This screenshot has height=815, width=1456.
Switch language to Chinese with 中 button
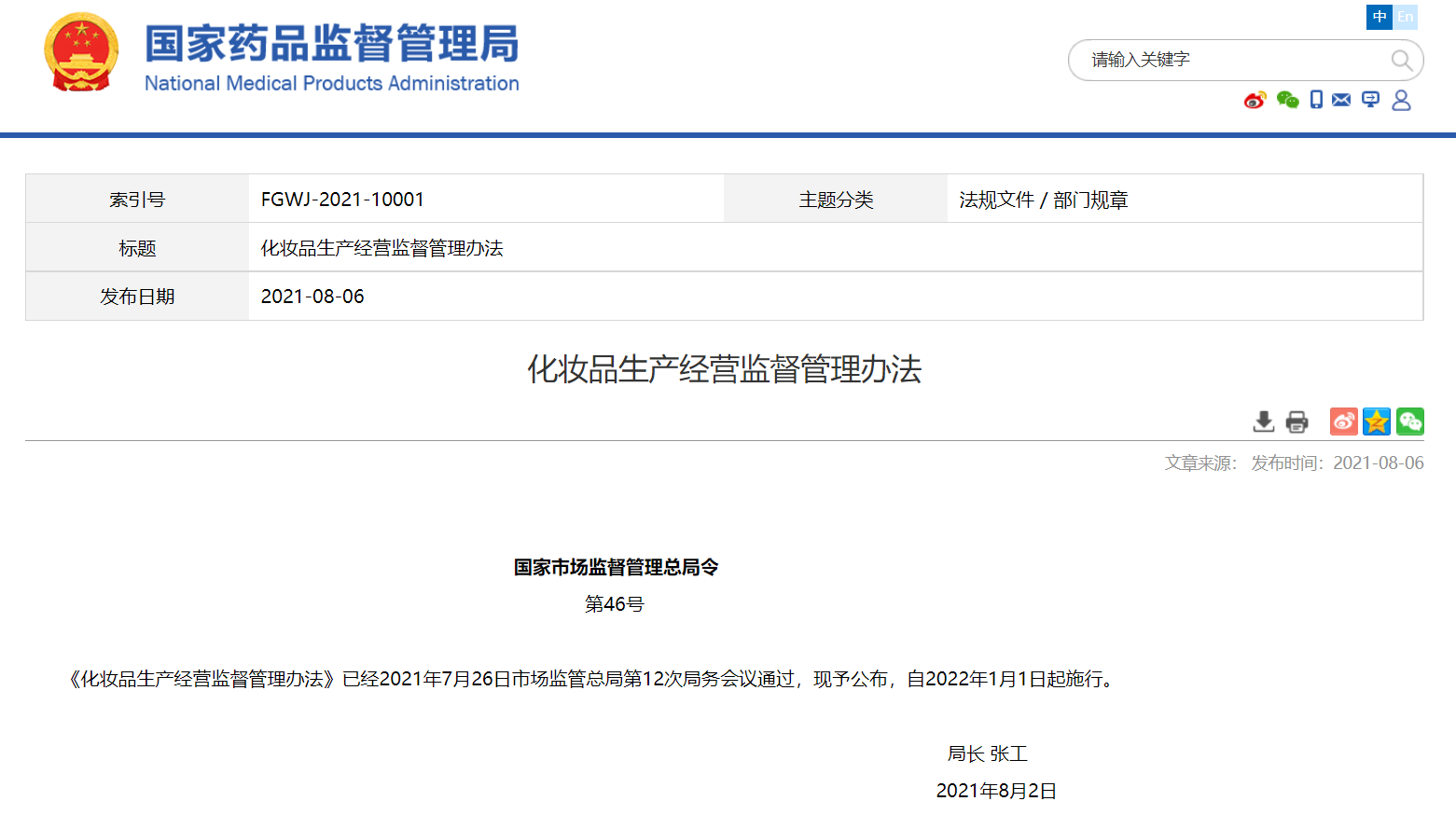click(1380, 17)
